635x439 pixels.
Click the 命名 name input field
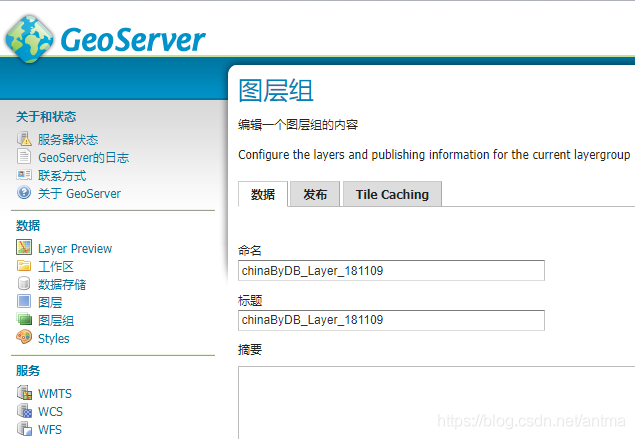[391, 271]
